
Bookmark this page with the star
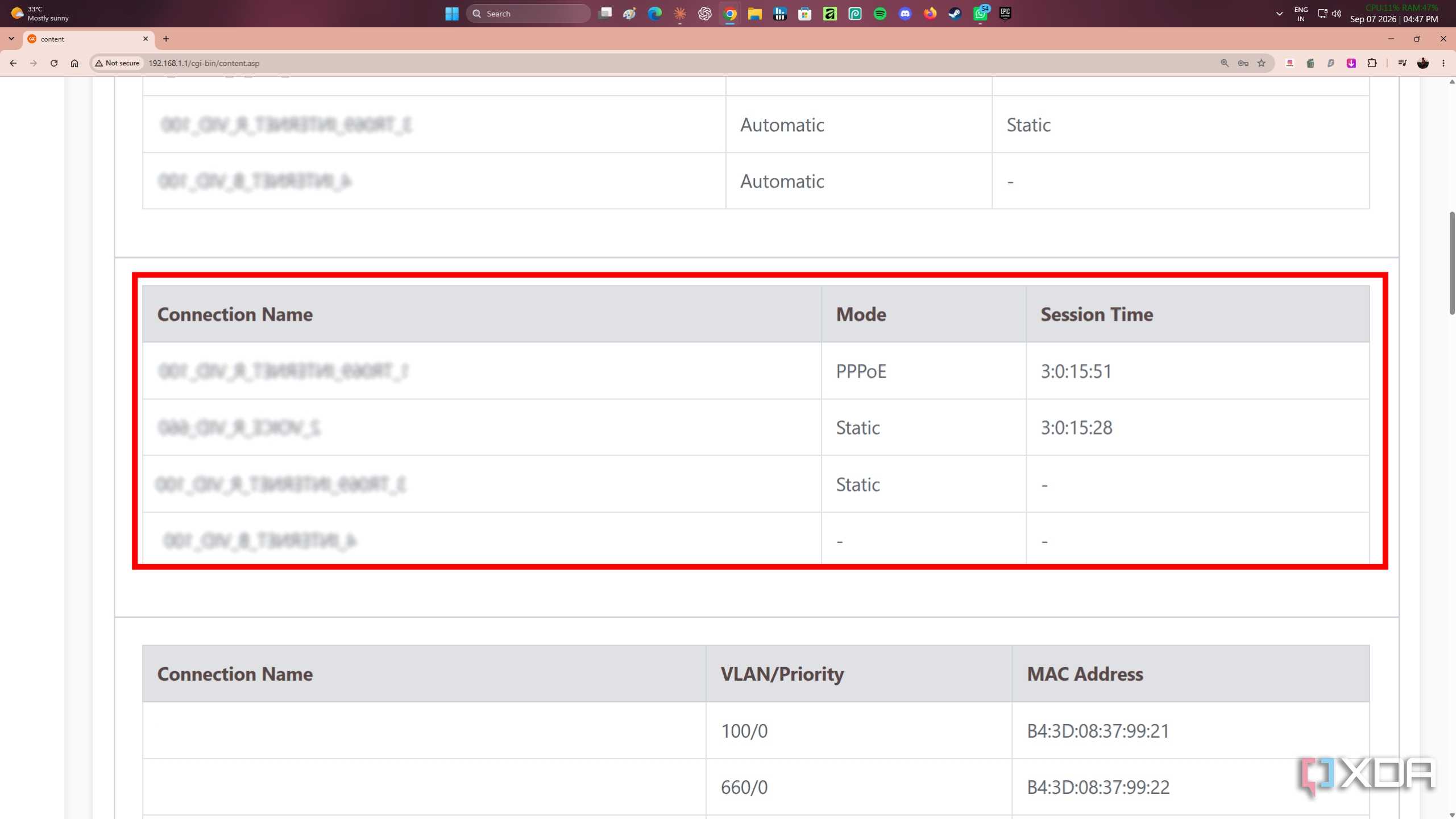tap(1262, 63)
